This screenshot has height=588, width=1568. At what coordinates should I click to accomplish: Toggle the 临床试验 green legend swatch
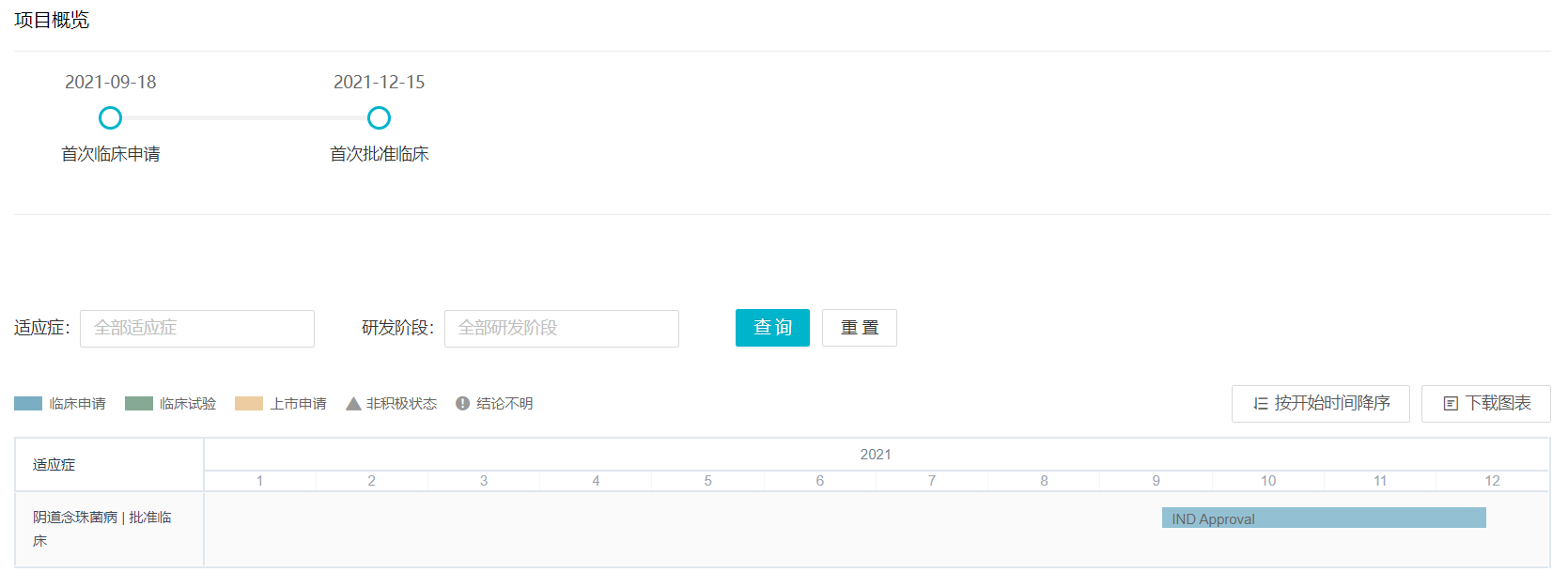coord(139,404)
